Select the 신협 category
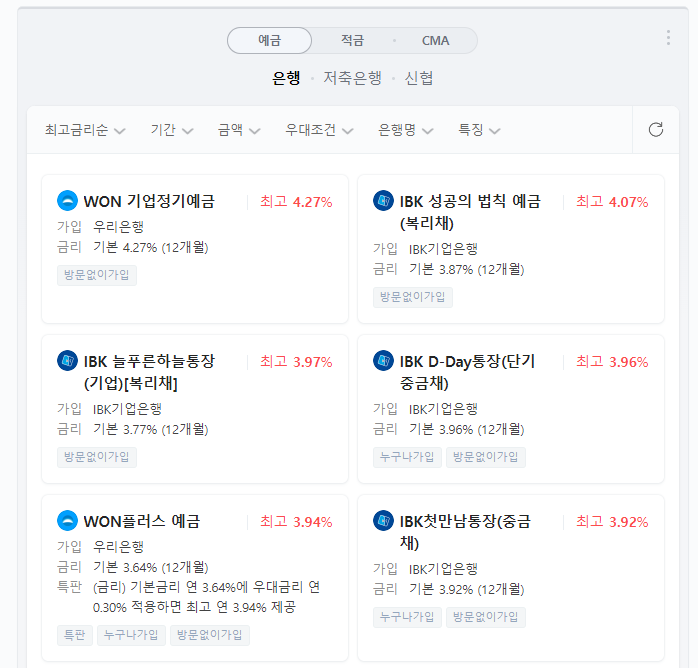Viewport: 698px width, 668px height. coord(418,78)
